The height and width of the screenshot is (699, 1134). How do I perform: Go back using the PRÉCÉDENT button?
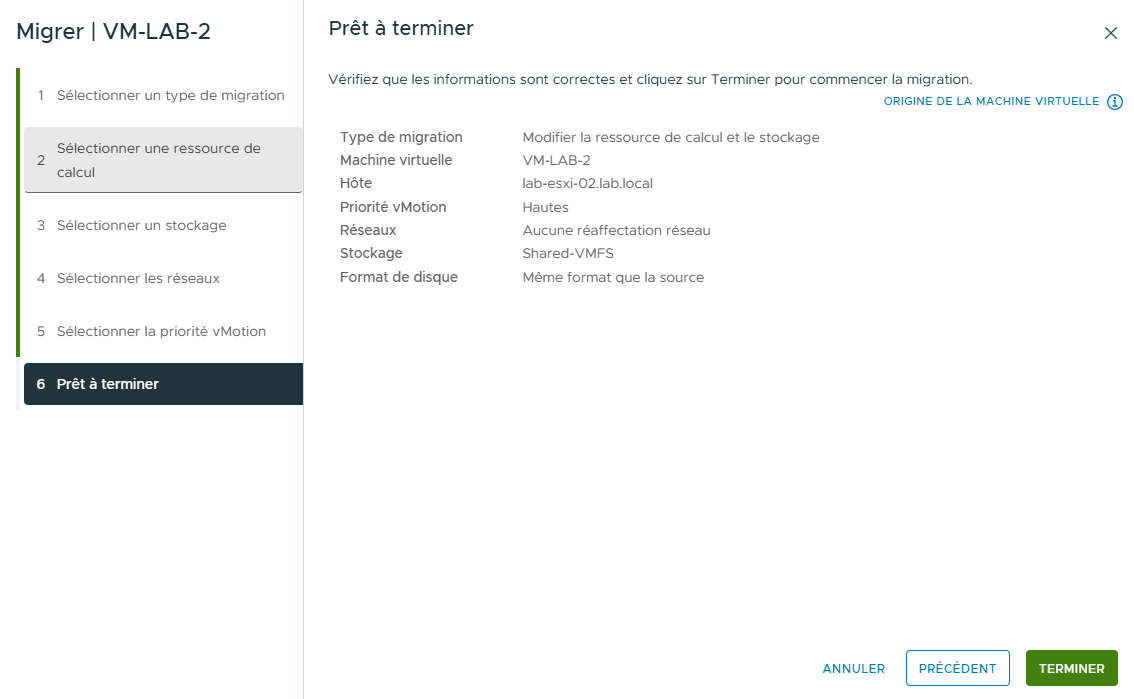point(957,668)
